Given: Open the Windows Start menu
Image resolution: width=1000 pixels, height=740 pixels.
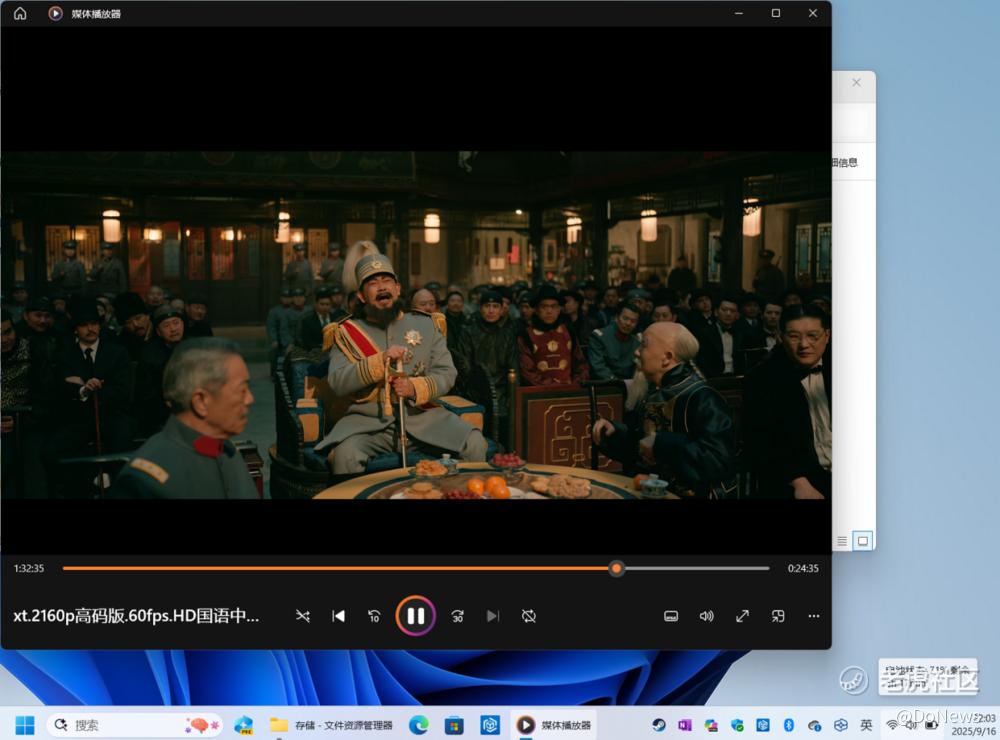Looking at the screenshot, I should click(x=25, y=725).
